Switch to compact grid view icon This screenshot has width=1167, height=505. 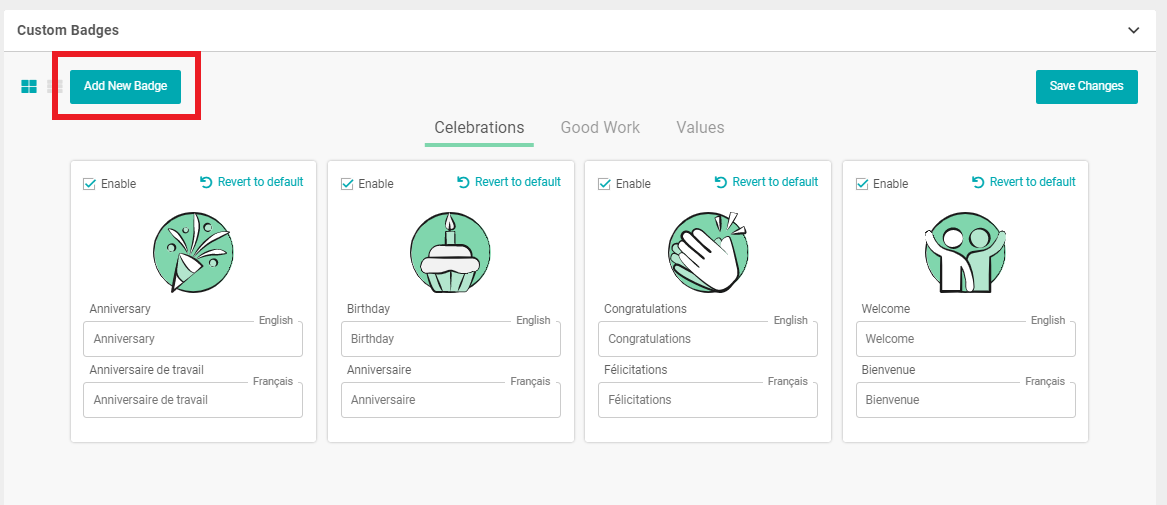point(55,87)
